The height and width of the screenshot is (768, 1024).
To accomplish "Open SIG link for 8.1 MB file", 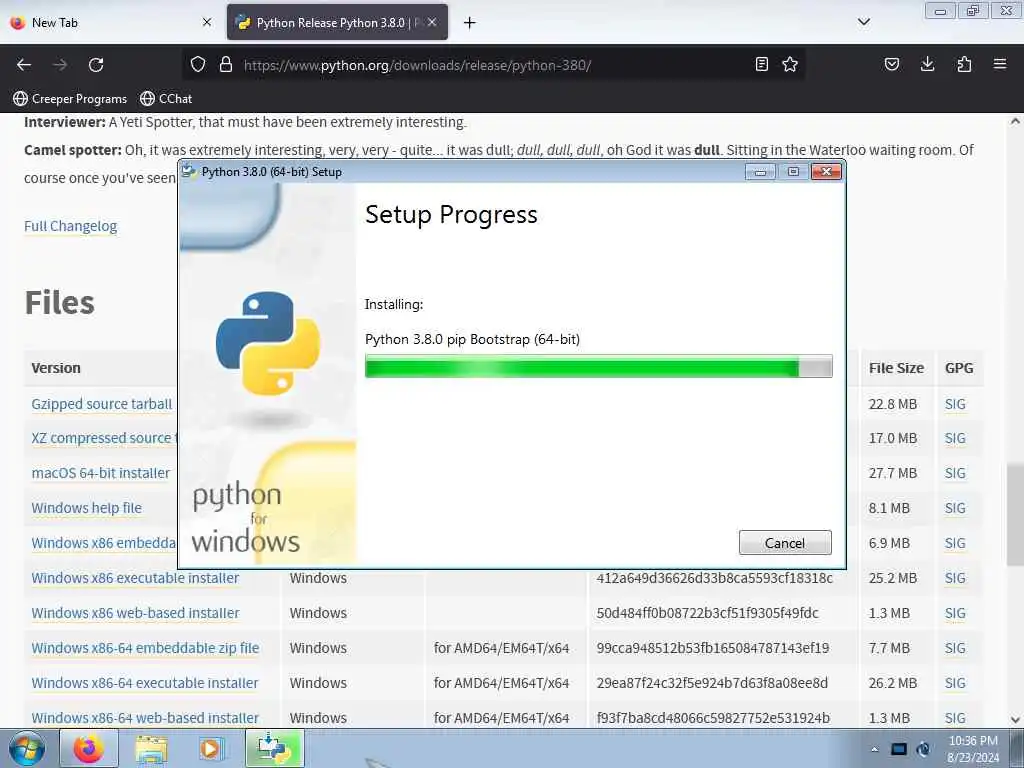I will point(955,507).
